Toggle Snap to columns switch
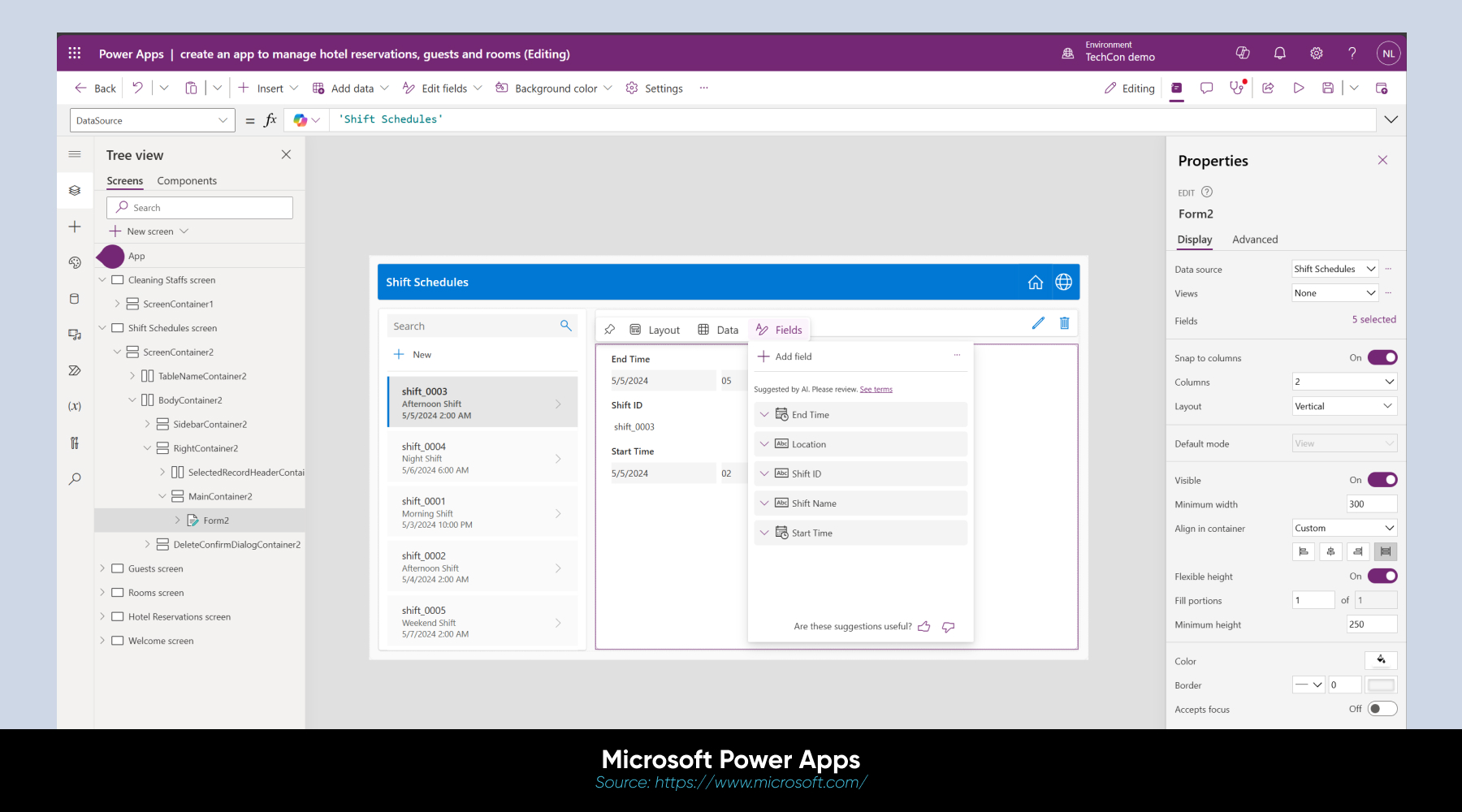 point(1382,357)
